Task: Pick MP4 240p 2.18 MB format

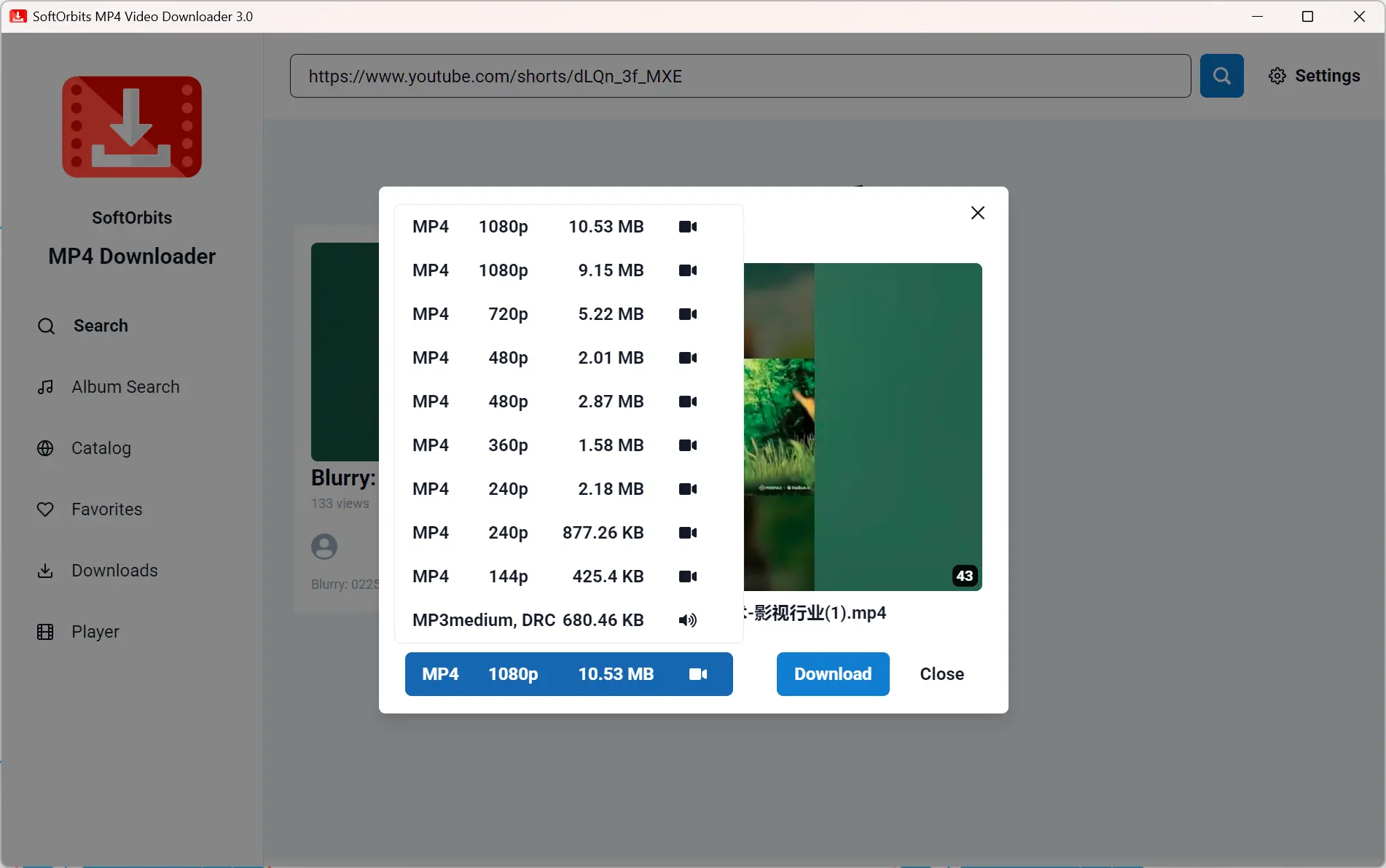Action: click(x=568, y=489)
